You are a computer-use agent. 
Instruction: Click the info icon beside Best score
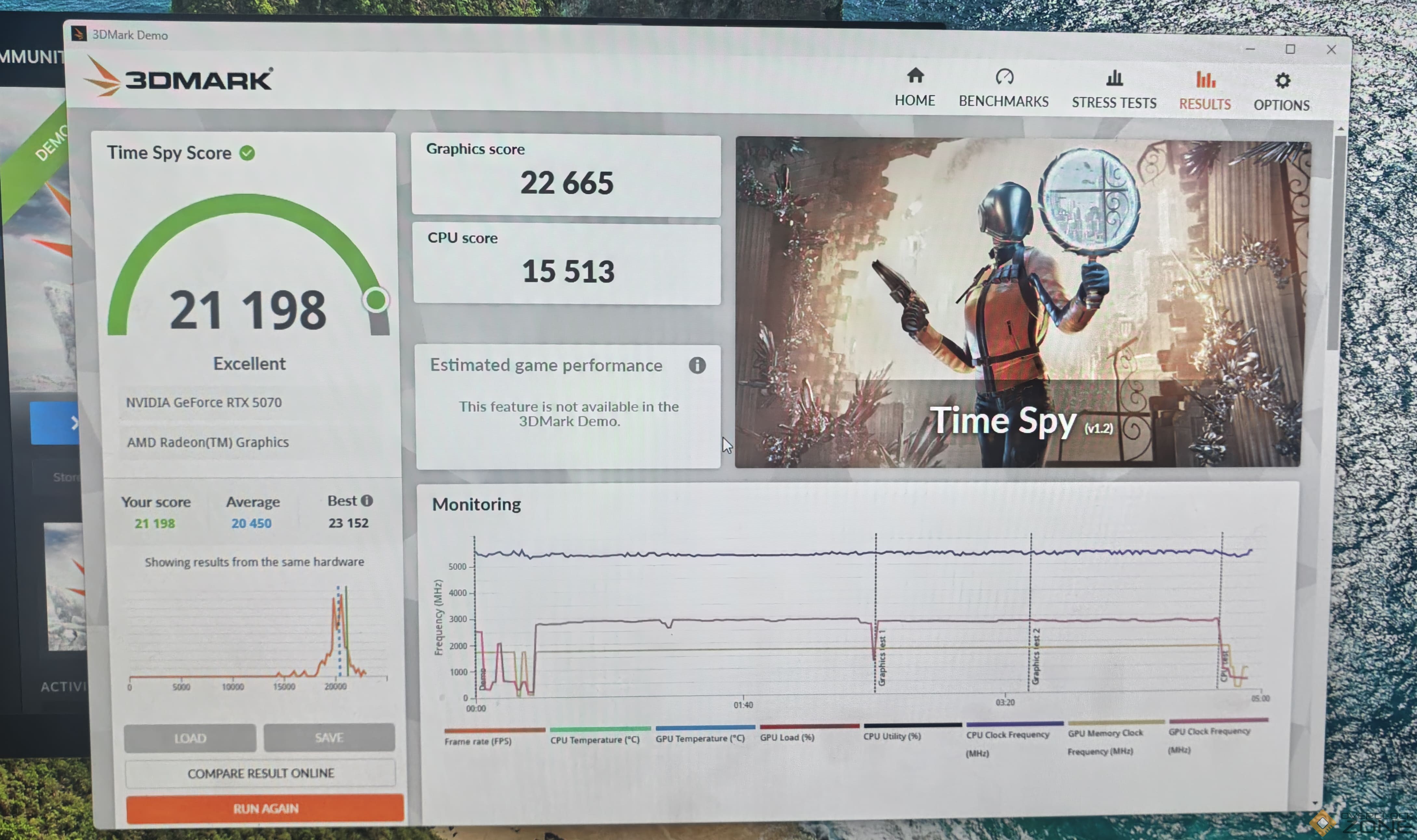tap(367, 500)
